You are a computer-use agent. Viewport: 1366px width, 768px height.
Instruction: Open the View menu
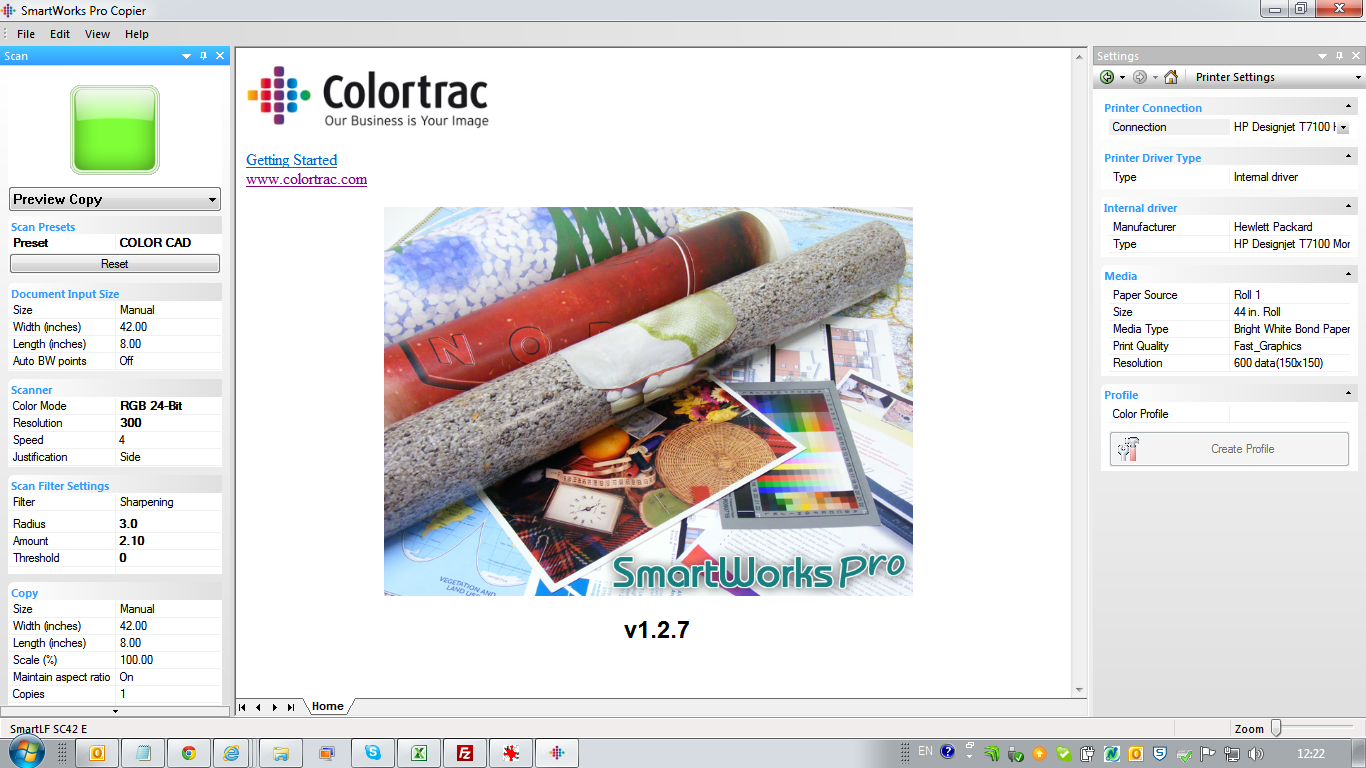[x=98, y=34]
